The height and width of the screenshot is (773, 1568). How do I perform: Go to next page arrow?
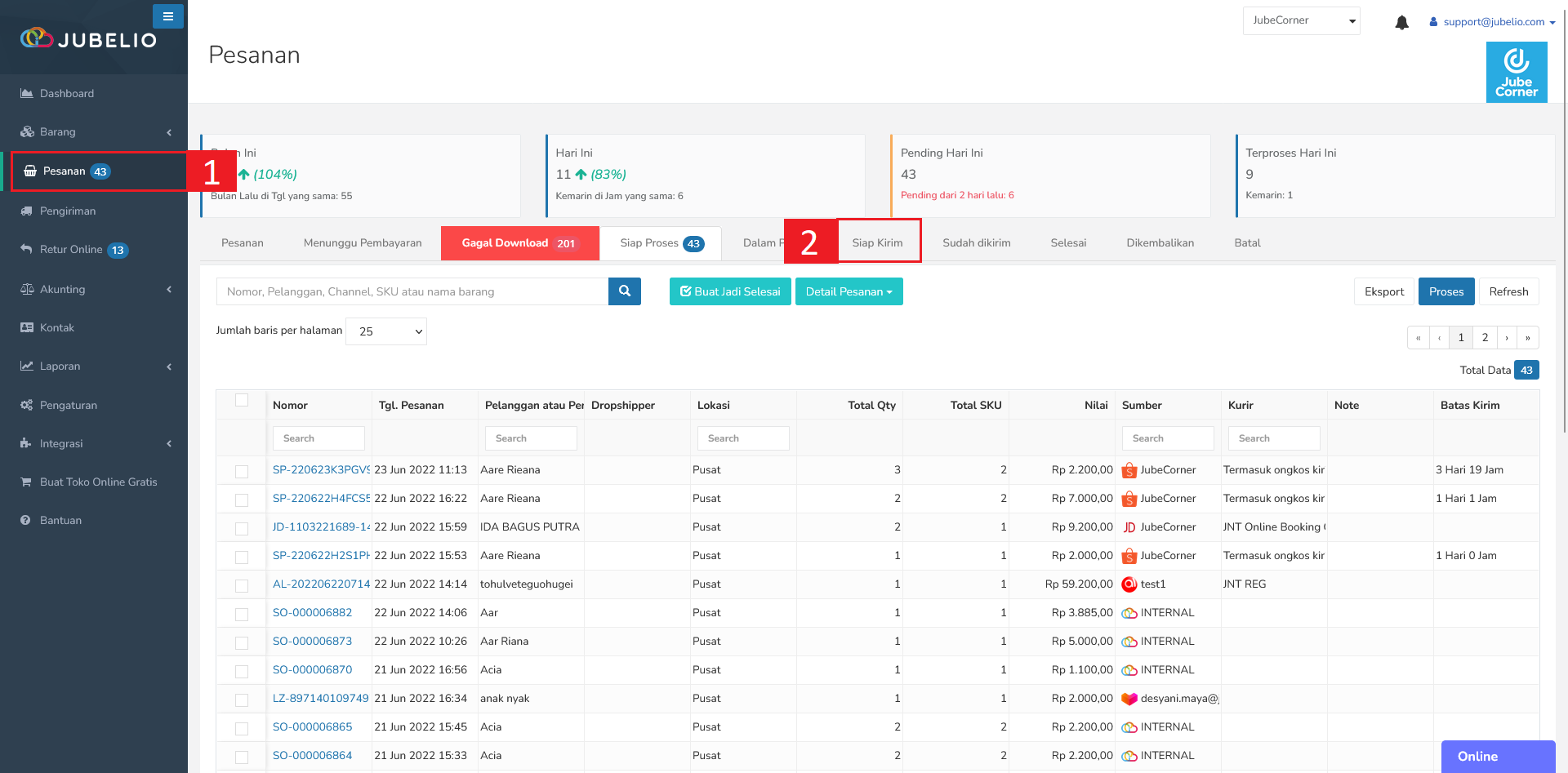1507,337
